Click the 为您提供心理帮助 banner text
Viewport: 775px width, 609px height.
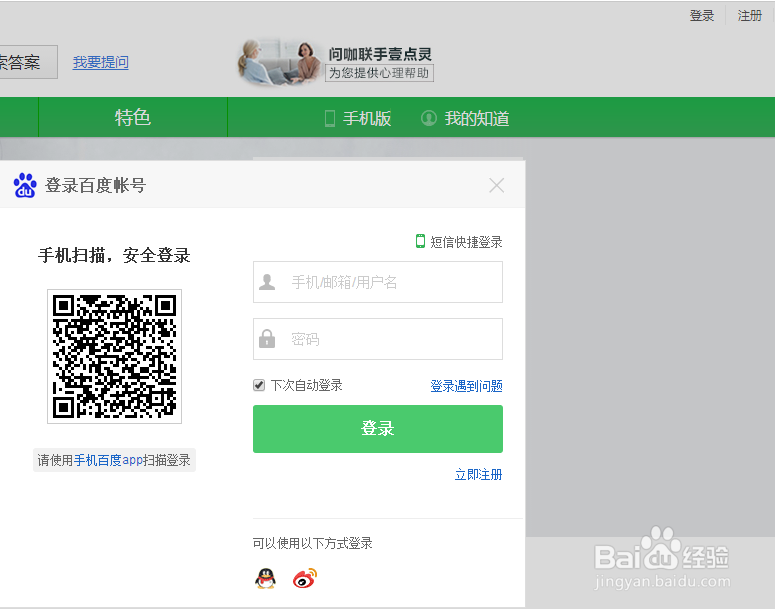click(379, 73)
